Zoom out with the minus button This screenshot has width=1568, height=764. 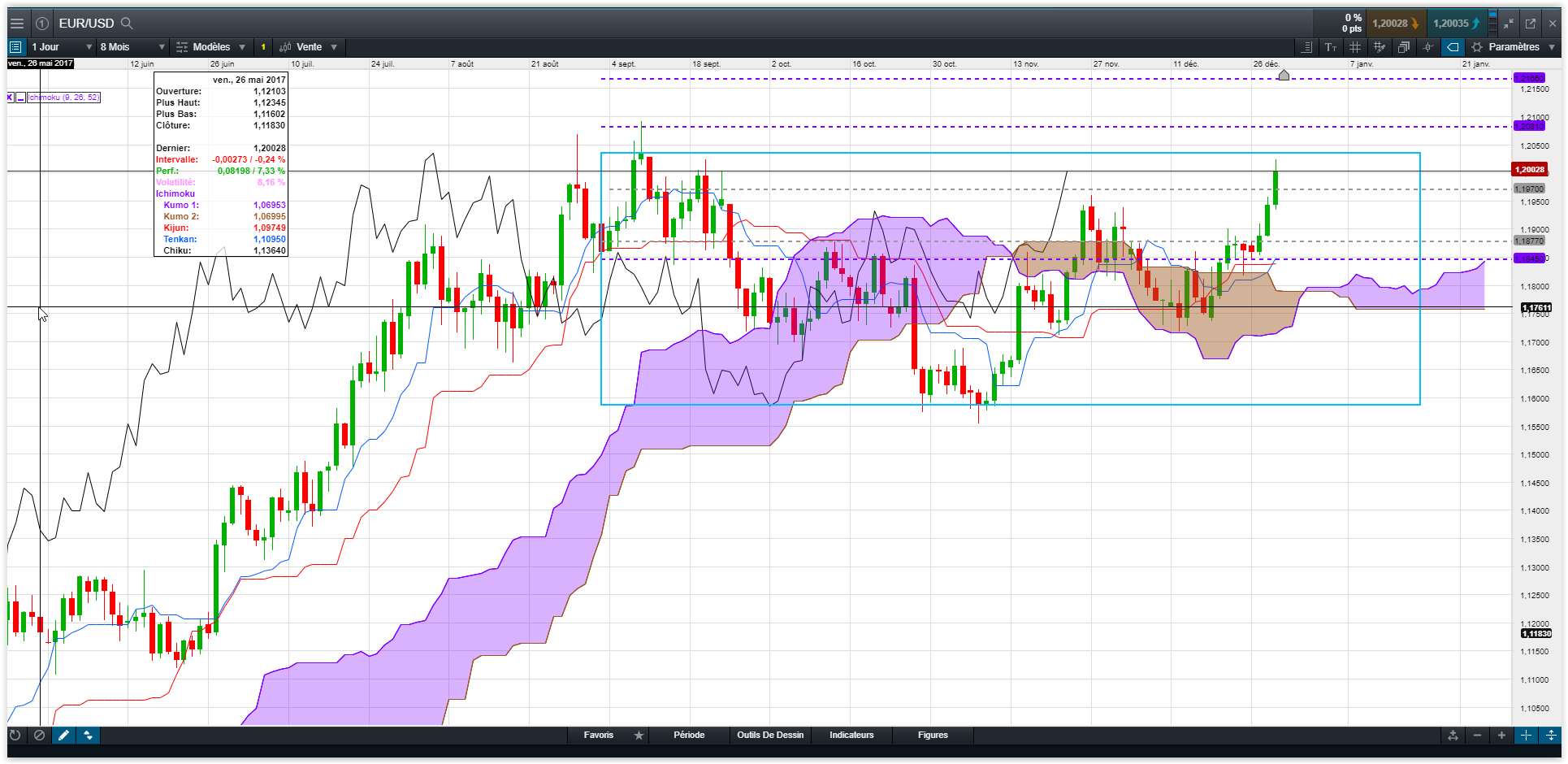pyautogui.click(x=1477, y=736)
